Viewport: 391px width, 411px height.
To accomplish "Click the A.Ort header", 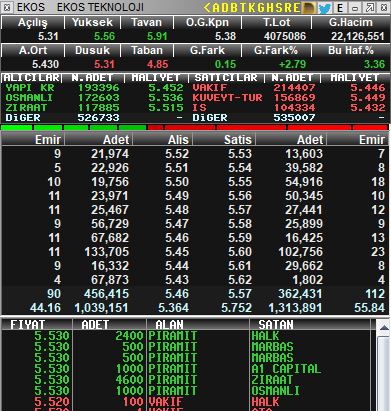I will pos(33,50).
